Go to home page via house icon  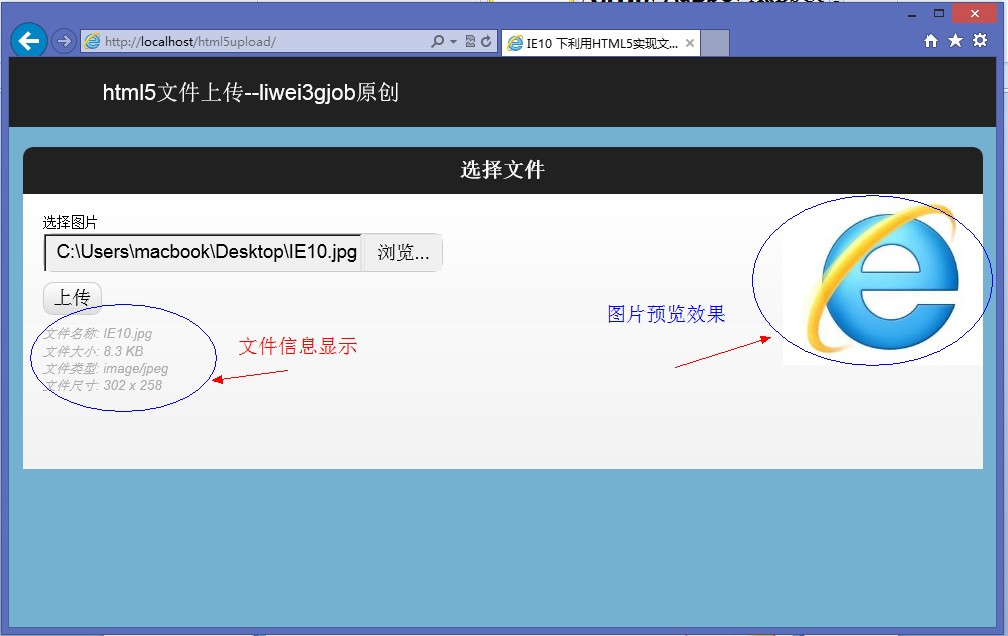pyautogui.click(x=931, y=41)
